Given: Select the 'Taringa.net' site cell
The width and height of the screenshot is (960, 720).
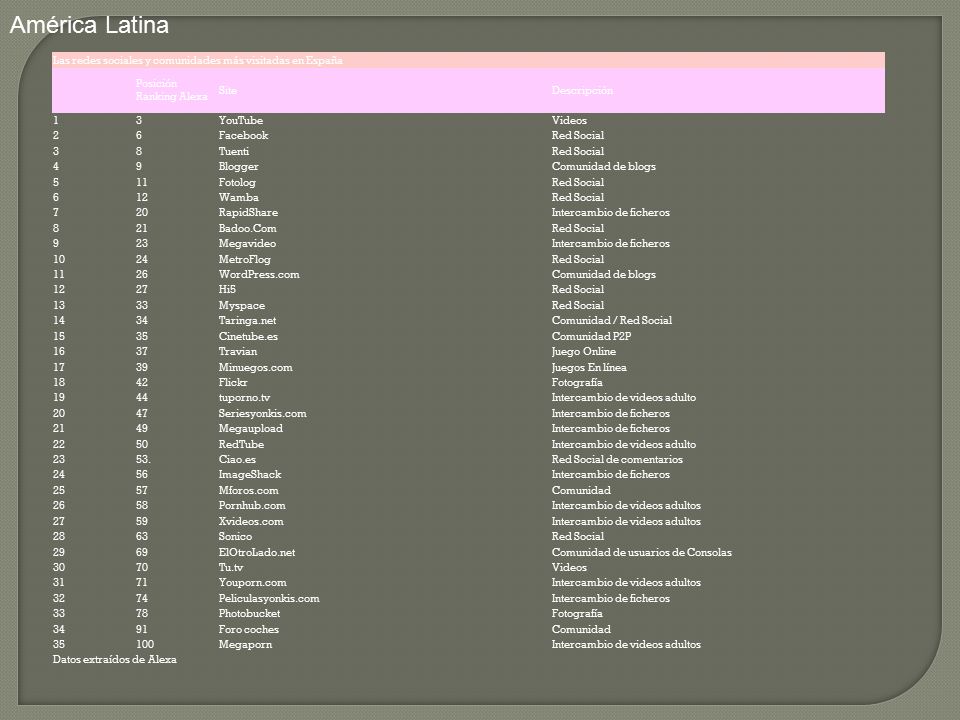Looking at the screenshot, I should click(247, 320).
